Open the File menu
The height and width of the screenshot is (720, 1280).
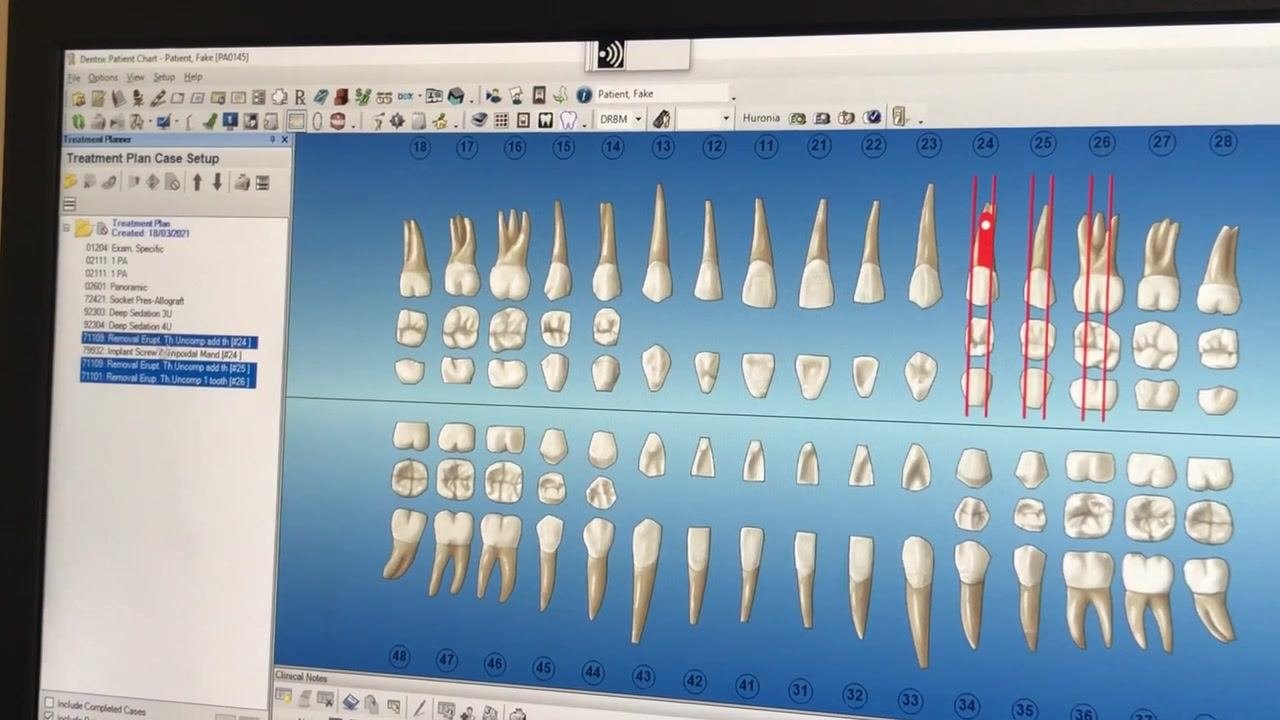(74, 78)
